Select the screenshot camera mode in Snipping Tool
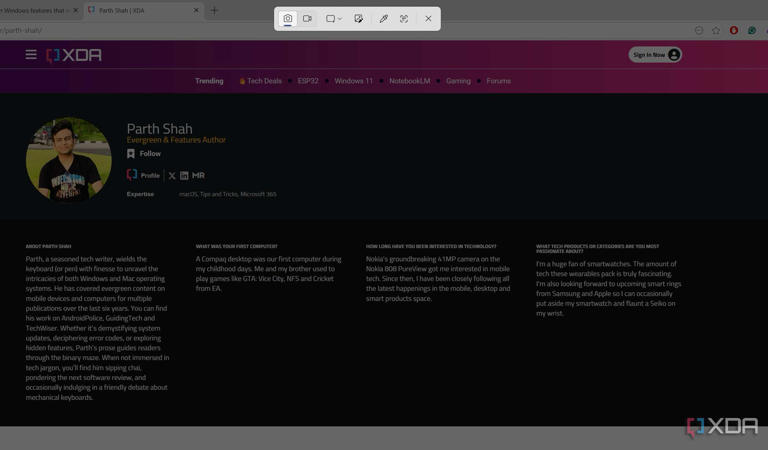The height and width of the screenshot is (450, 768). (288, 19)
